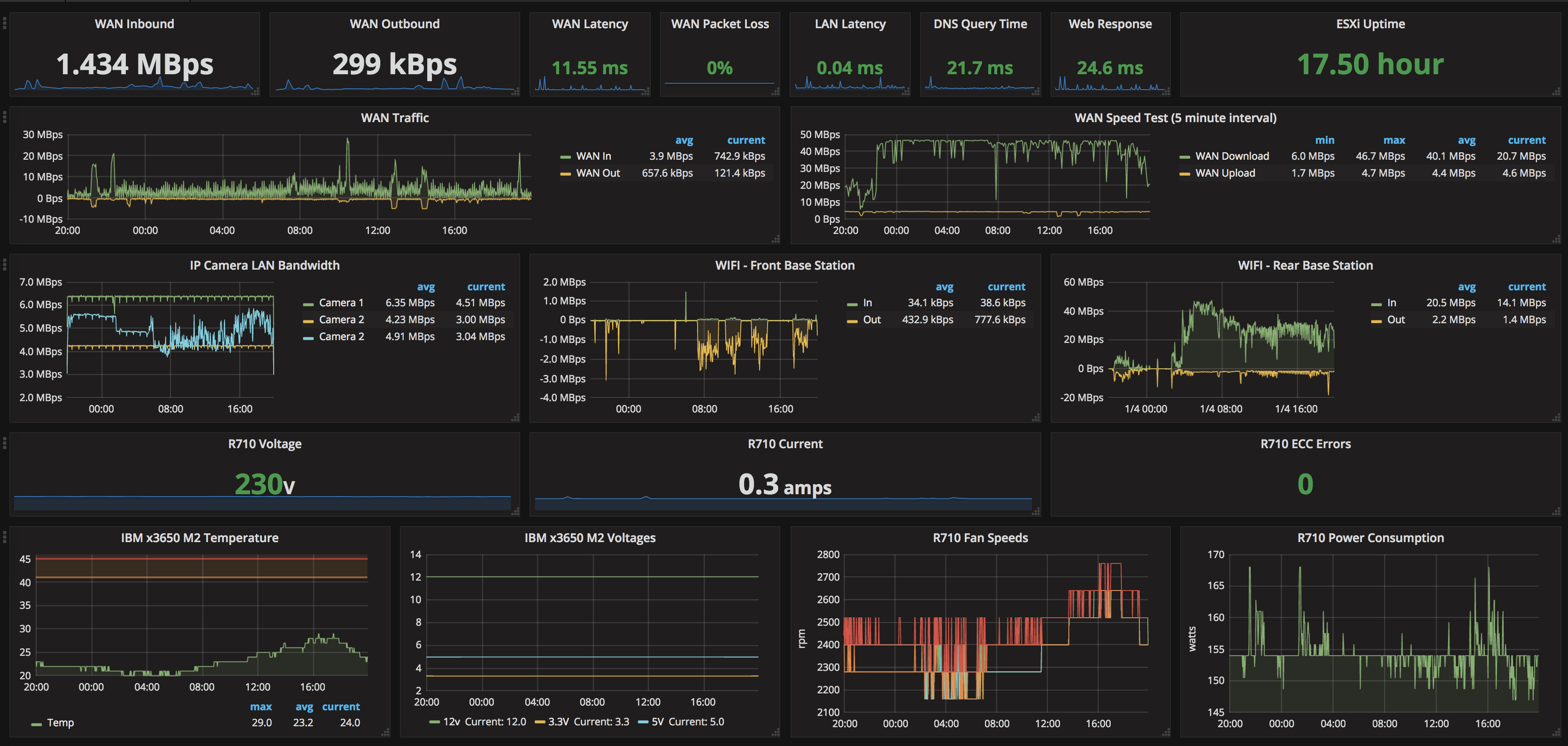Screen dimensions: 1568x746
Task: Open the R710 Fan Speeds title menu
Action: coord(980,538)
